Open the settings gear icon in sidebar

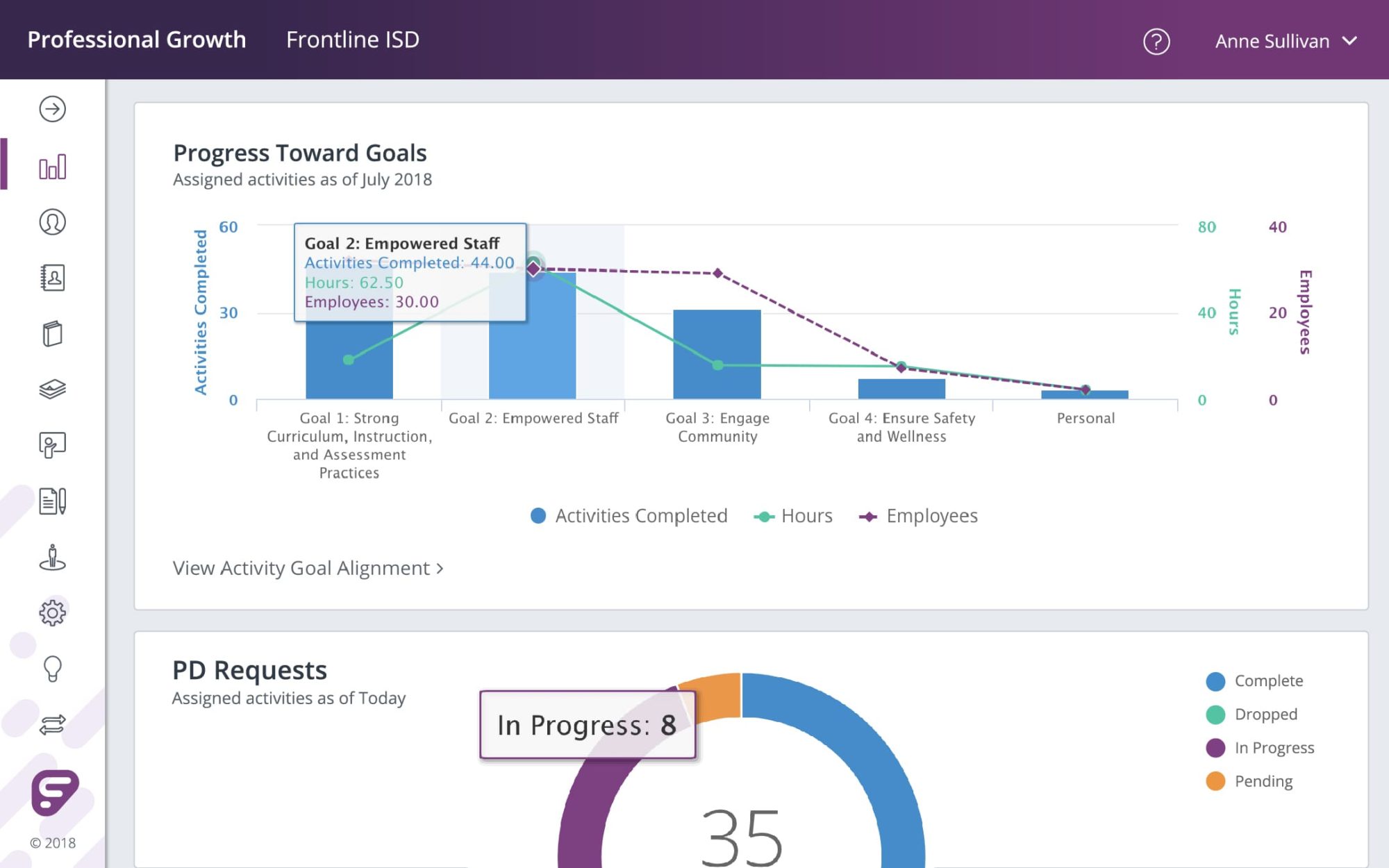(x=52, y=612)
